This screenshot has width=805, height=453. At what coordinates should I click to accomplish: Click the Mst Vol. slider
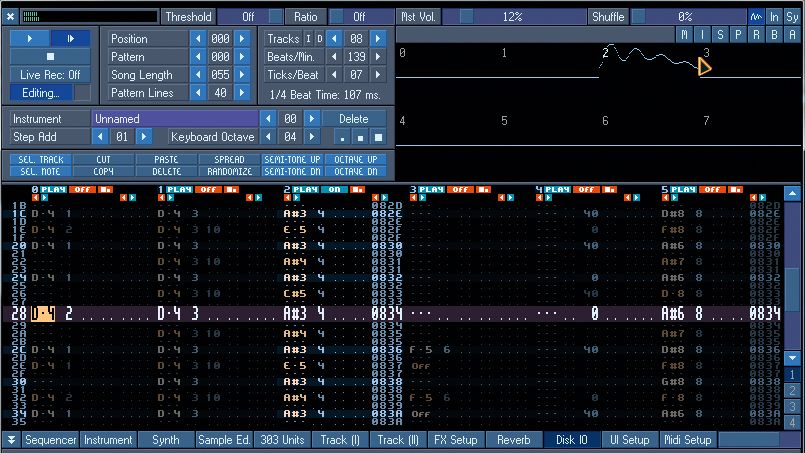click(512, 17)
